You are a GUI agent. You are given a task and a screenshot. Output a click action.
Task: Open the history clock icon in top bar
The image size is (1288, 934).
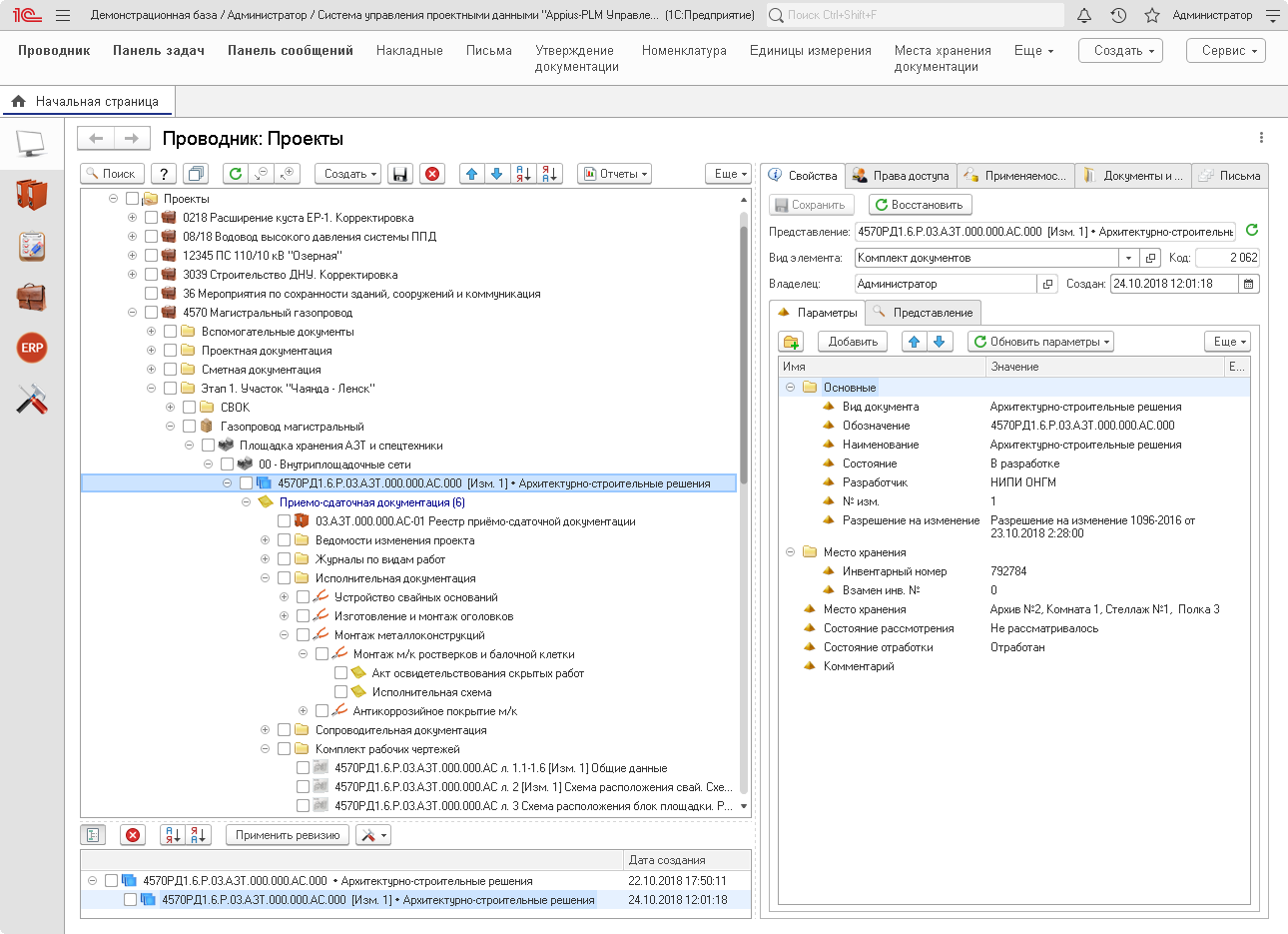click(1118, 15)
